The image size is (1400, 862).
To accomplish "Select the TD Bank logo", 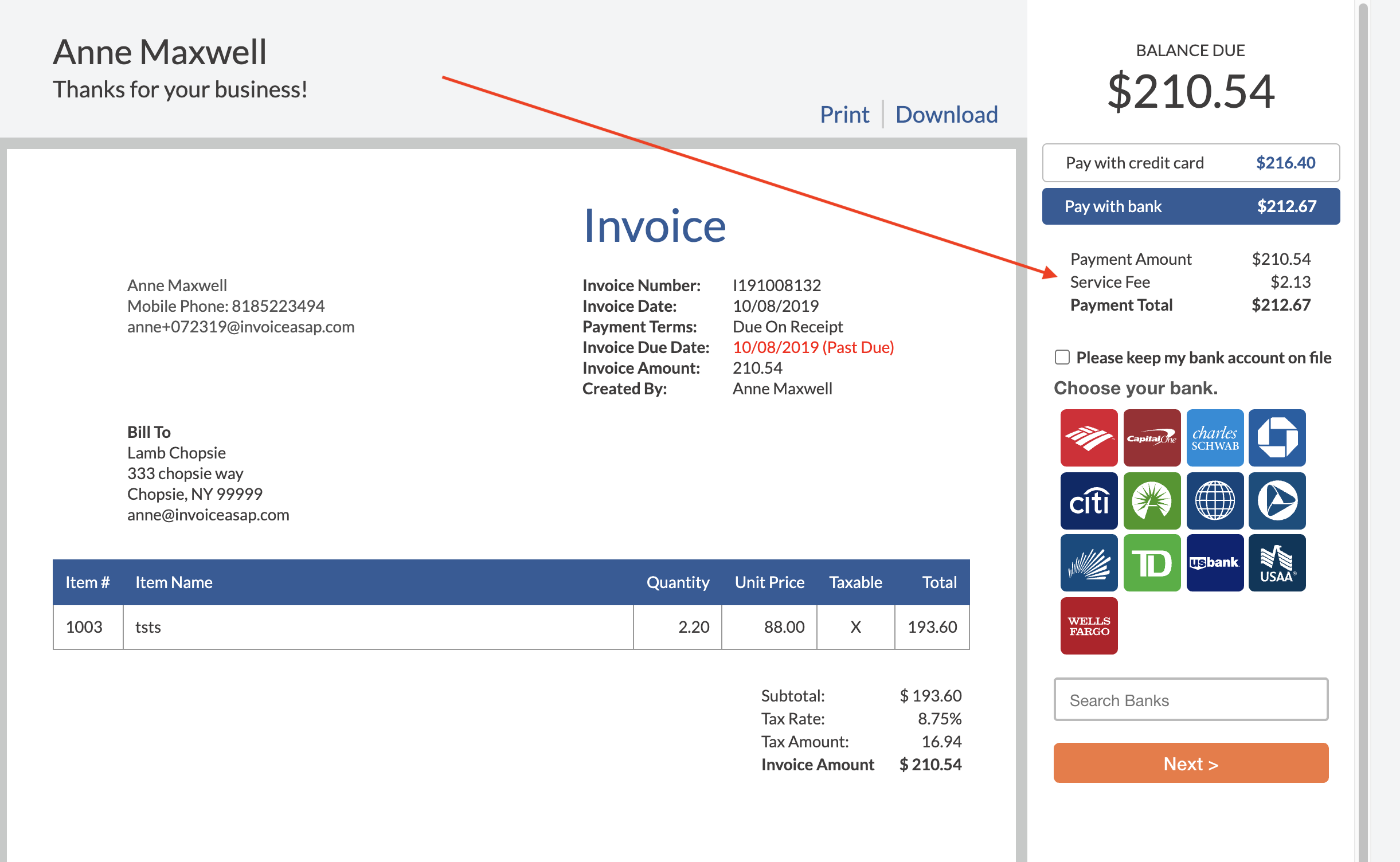I will 1152,562.
